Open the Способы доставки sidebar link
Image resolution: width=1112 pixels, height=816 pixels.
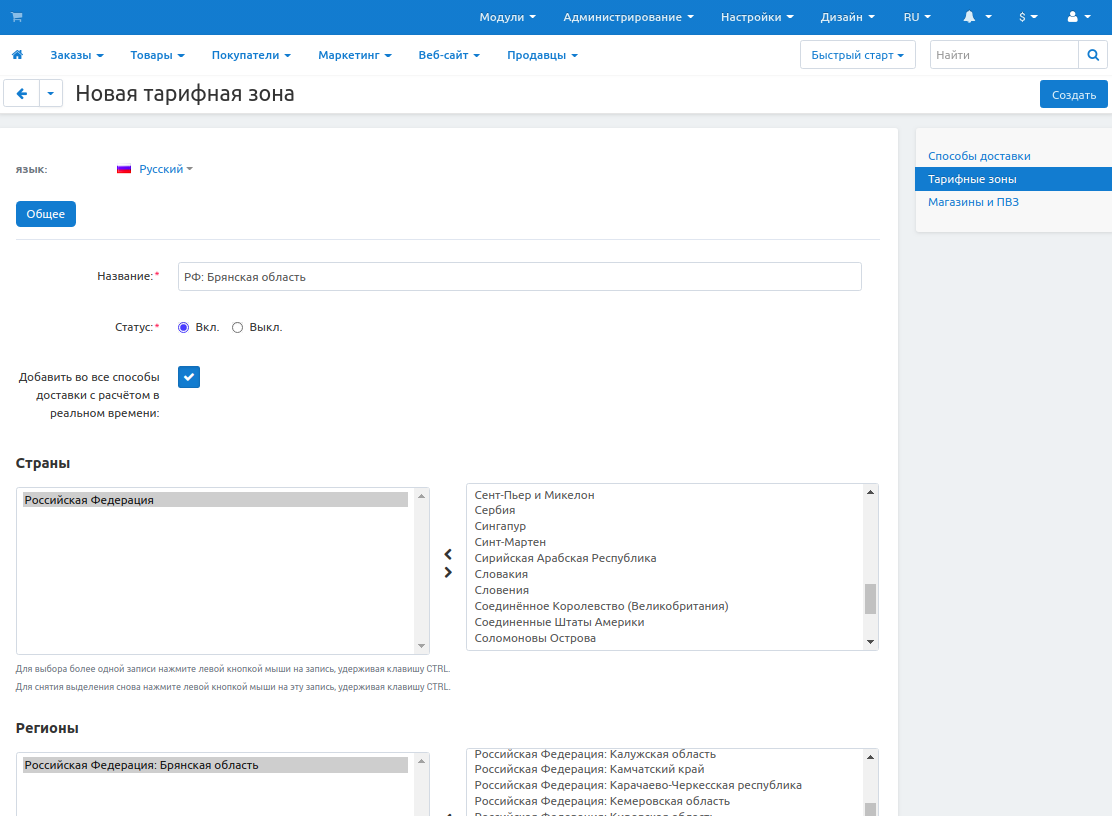pyautogui.click(x=978, y=156)
